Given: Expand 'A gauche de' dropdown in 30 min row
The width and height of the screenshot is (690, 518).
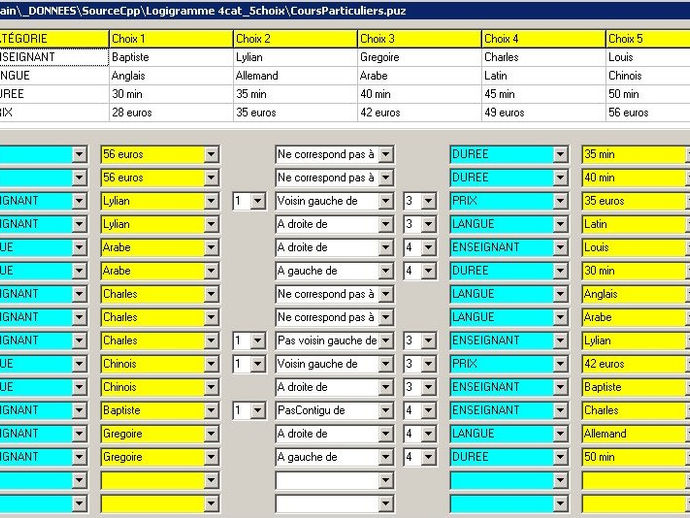Looking at the screenshot, I should click(386, 271).
